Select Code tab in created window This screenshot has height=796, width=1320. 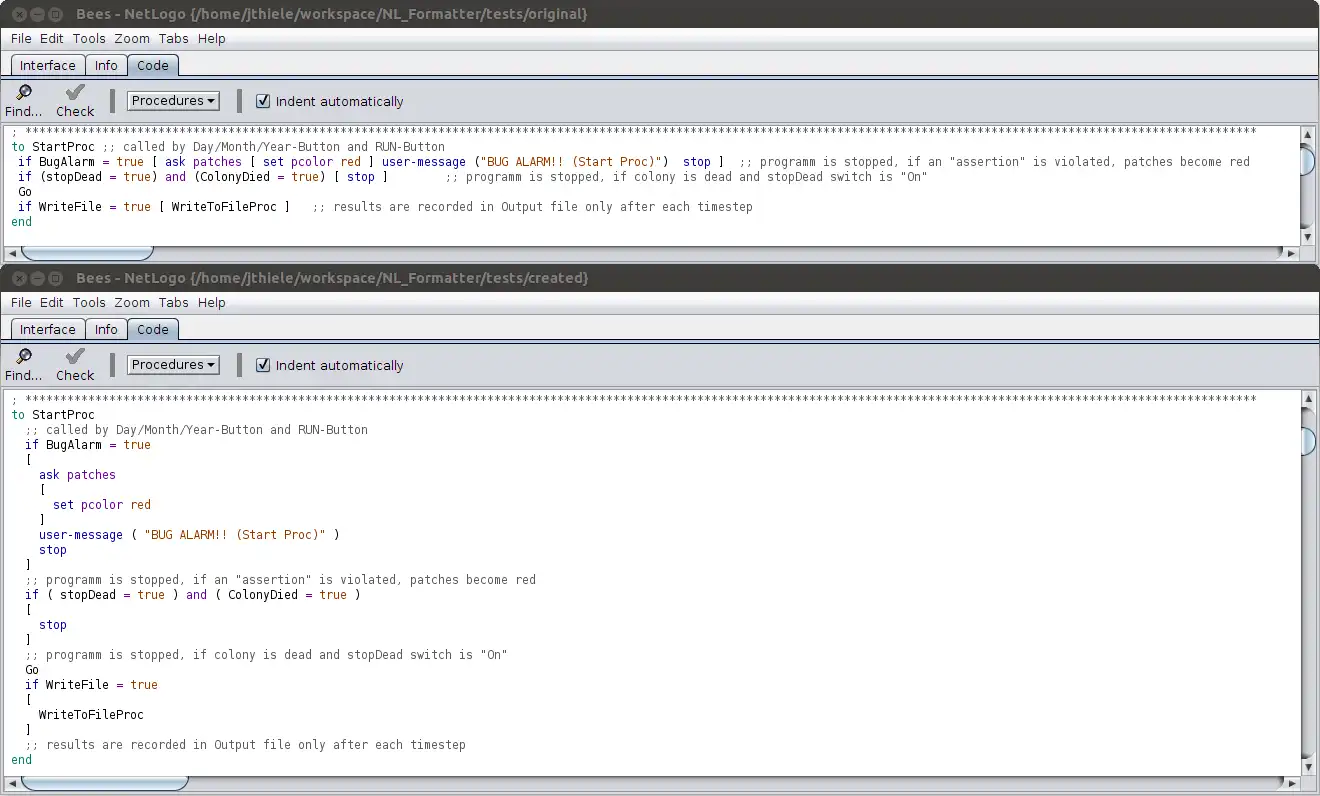click(x=153, y=329)
